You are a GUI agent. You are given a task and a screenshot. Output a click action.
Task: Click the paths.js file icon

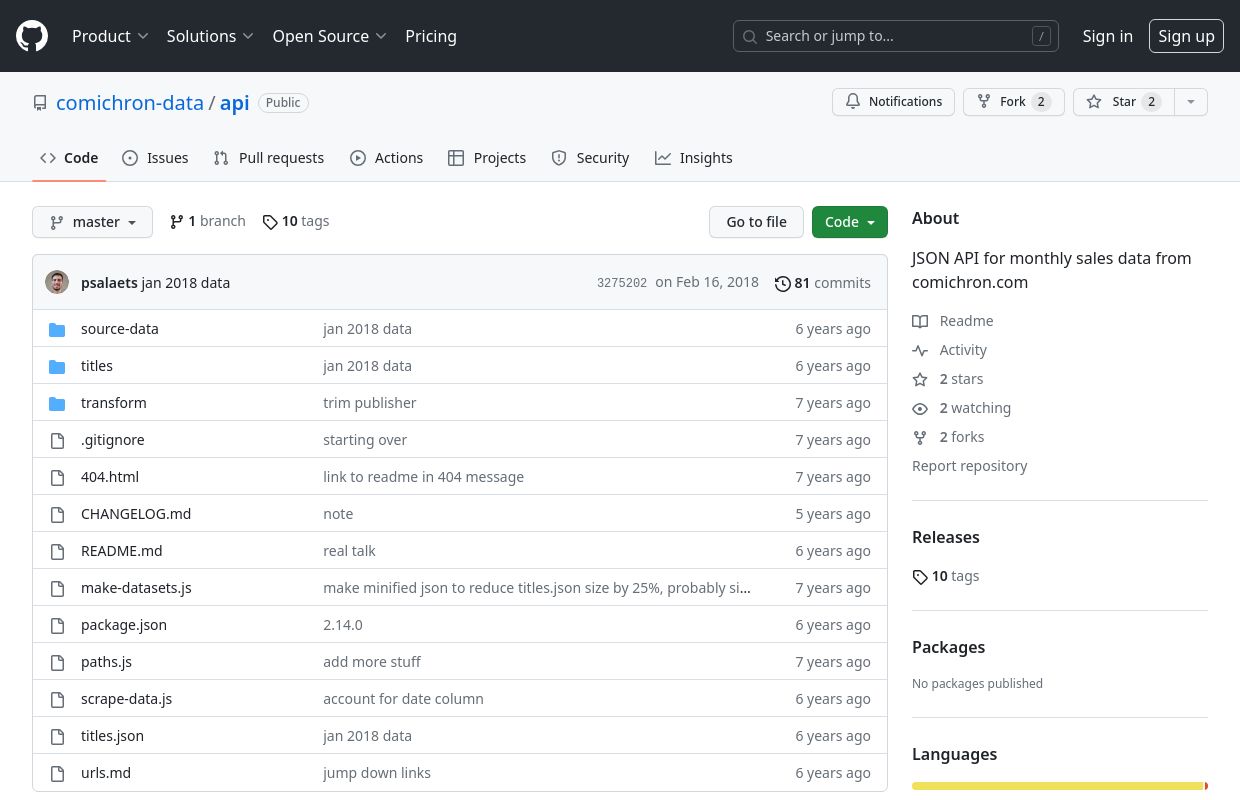point(57,662)
